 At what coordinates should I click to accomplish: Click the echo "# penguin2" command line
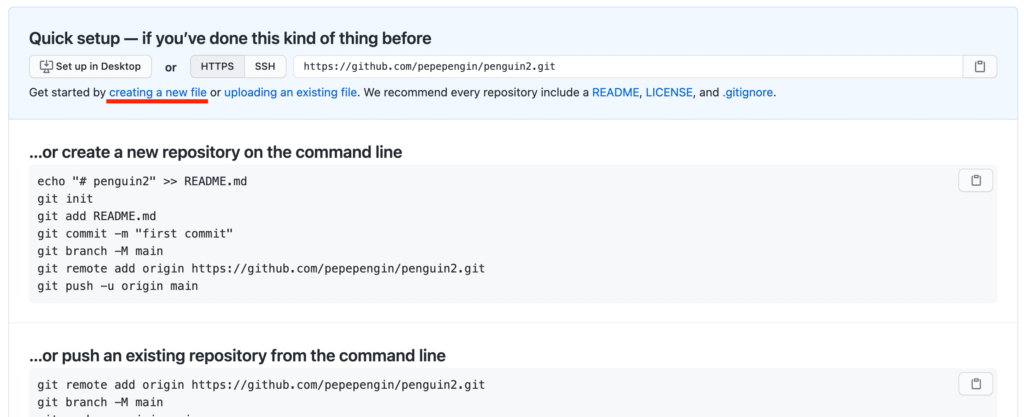coord(142,181)
